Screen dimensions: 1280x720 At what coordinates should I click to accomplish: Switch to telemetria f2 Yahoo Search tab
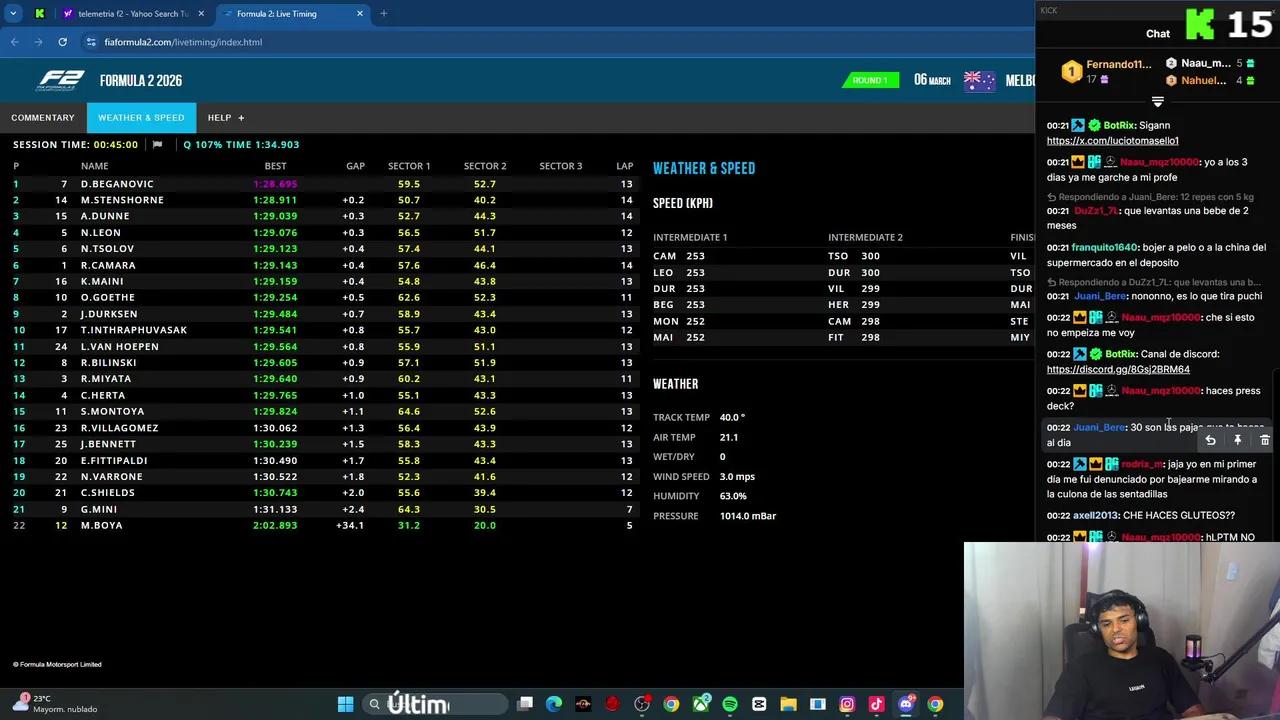(x=130, y=14)
